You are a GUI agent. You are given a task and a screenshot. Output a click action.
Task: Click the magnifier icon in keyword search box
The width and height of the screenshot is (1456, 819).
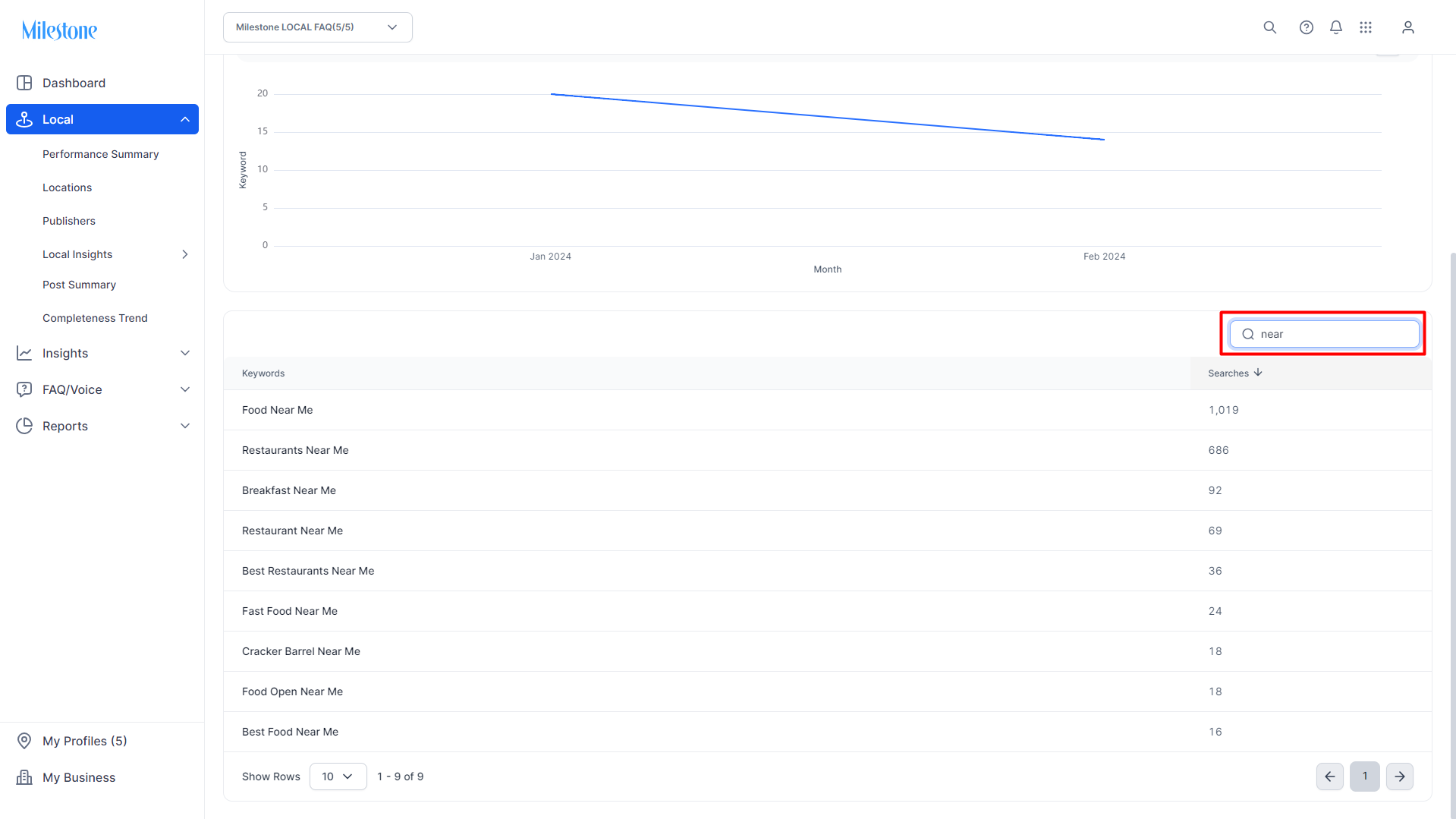click(x=1248, y=334)
